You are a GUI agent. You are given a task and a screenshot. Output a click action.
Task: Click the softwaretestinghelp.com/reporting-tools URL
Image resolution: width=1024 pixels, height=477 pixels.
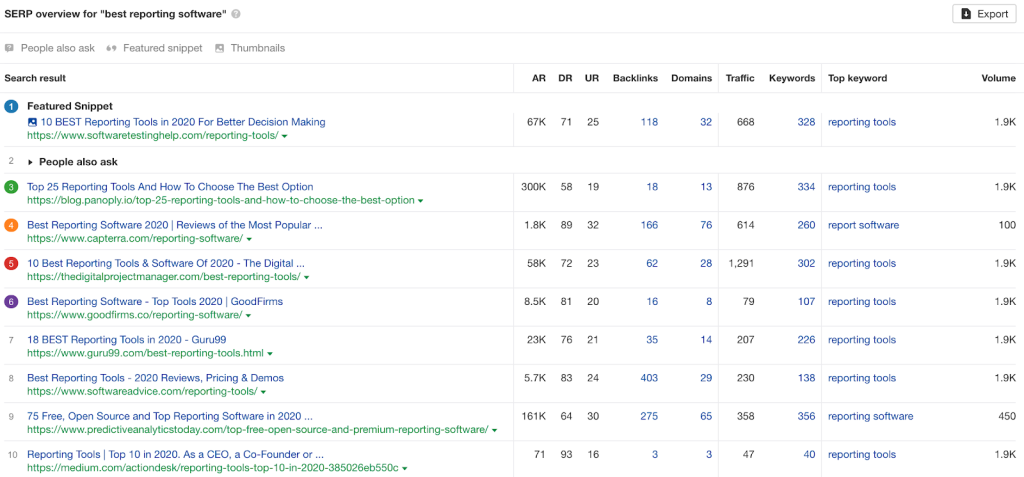tap(153, 136)
